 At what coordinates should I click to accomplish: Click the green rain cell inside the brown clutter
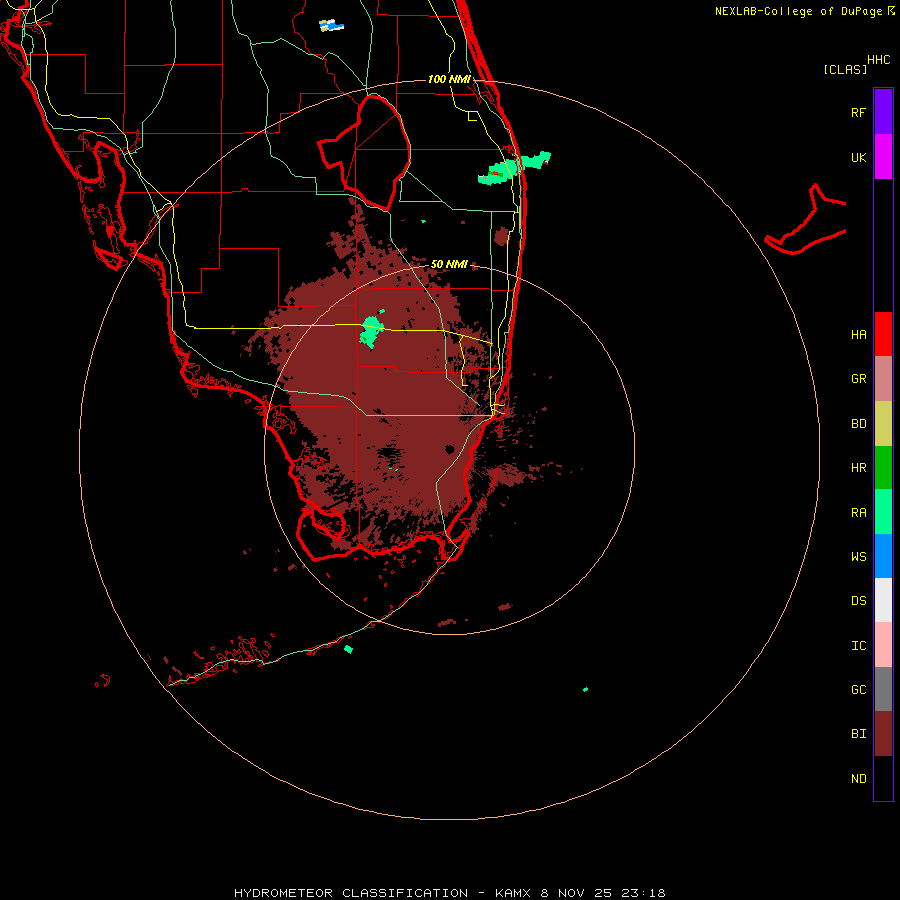click(x=371, y=329)
